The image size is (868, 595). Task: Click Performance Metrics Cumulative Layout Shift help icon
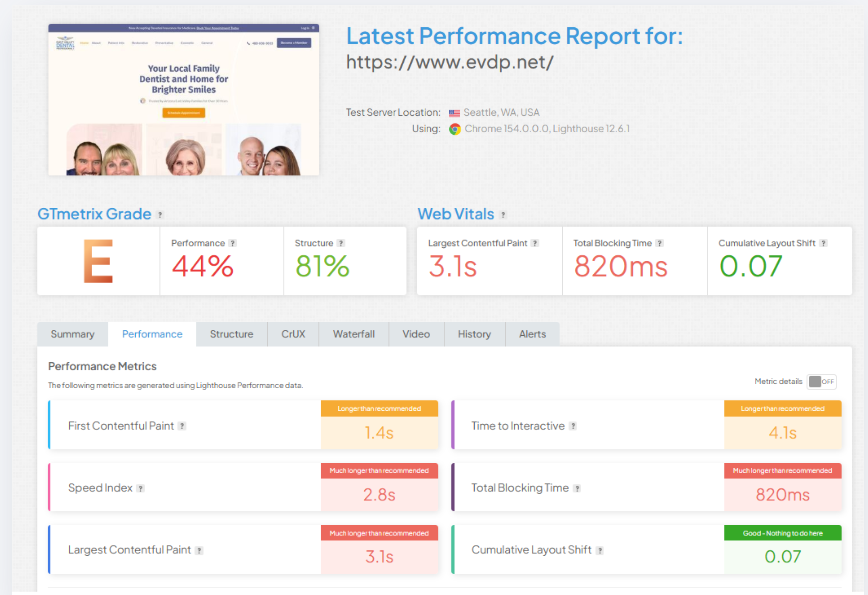(600, 550)
